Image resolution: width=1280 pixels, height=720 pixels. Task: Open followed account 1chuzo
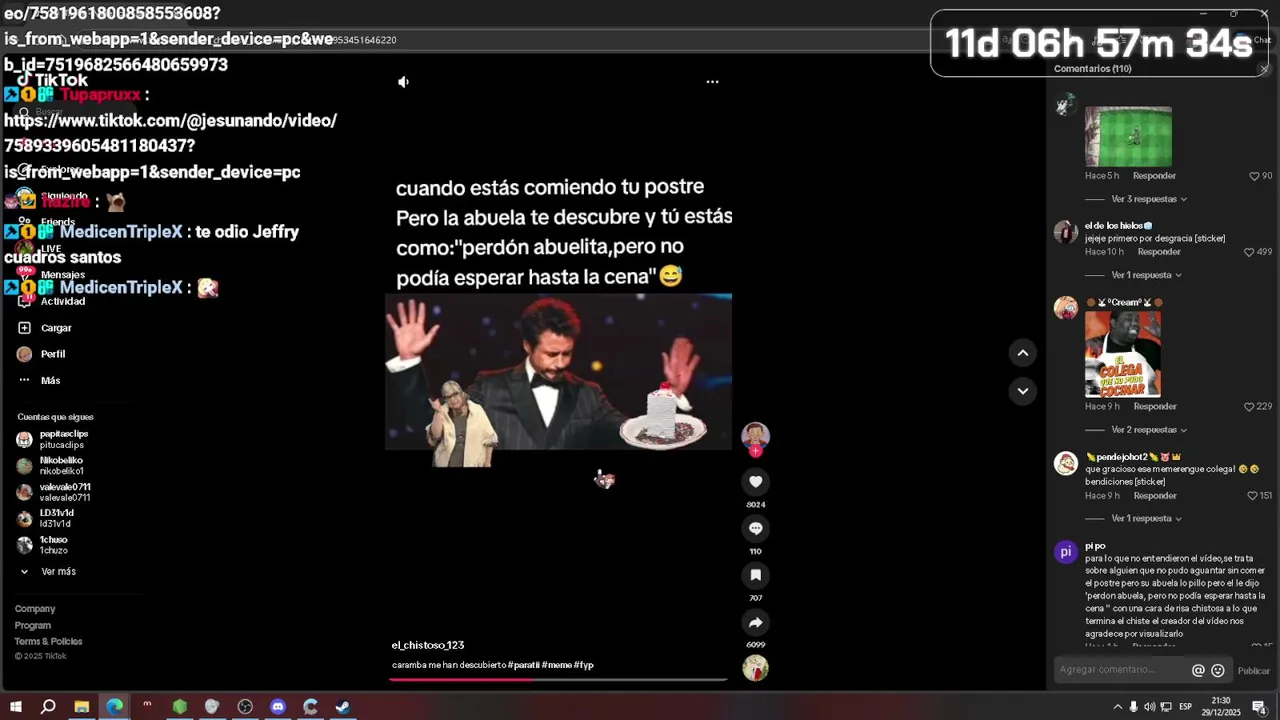[43, 545]
